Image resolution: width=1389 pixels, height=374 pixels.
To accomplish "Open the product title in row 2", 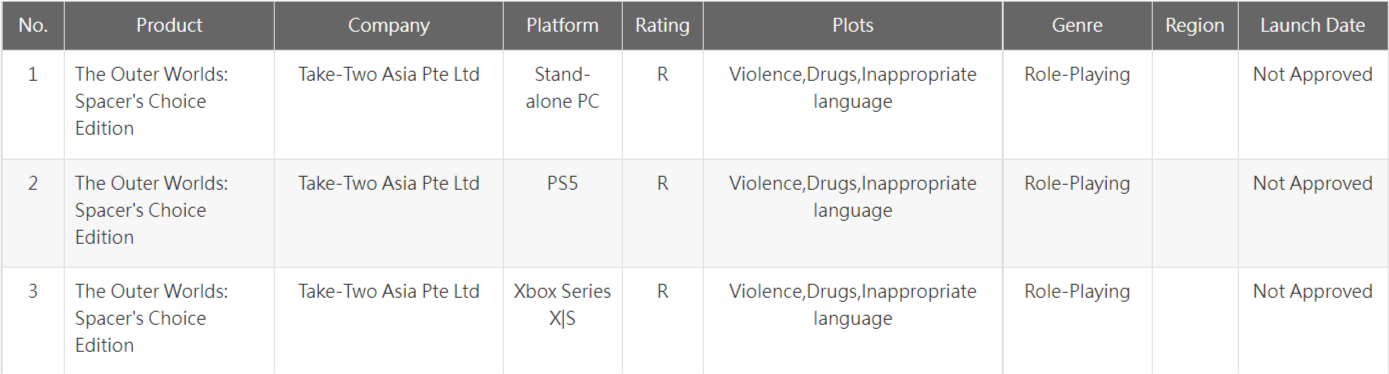I will coord(151,210).
